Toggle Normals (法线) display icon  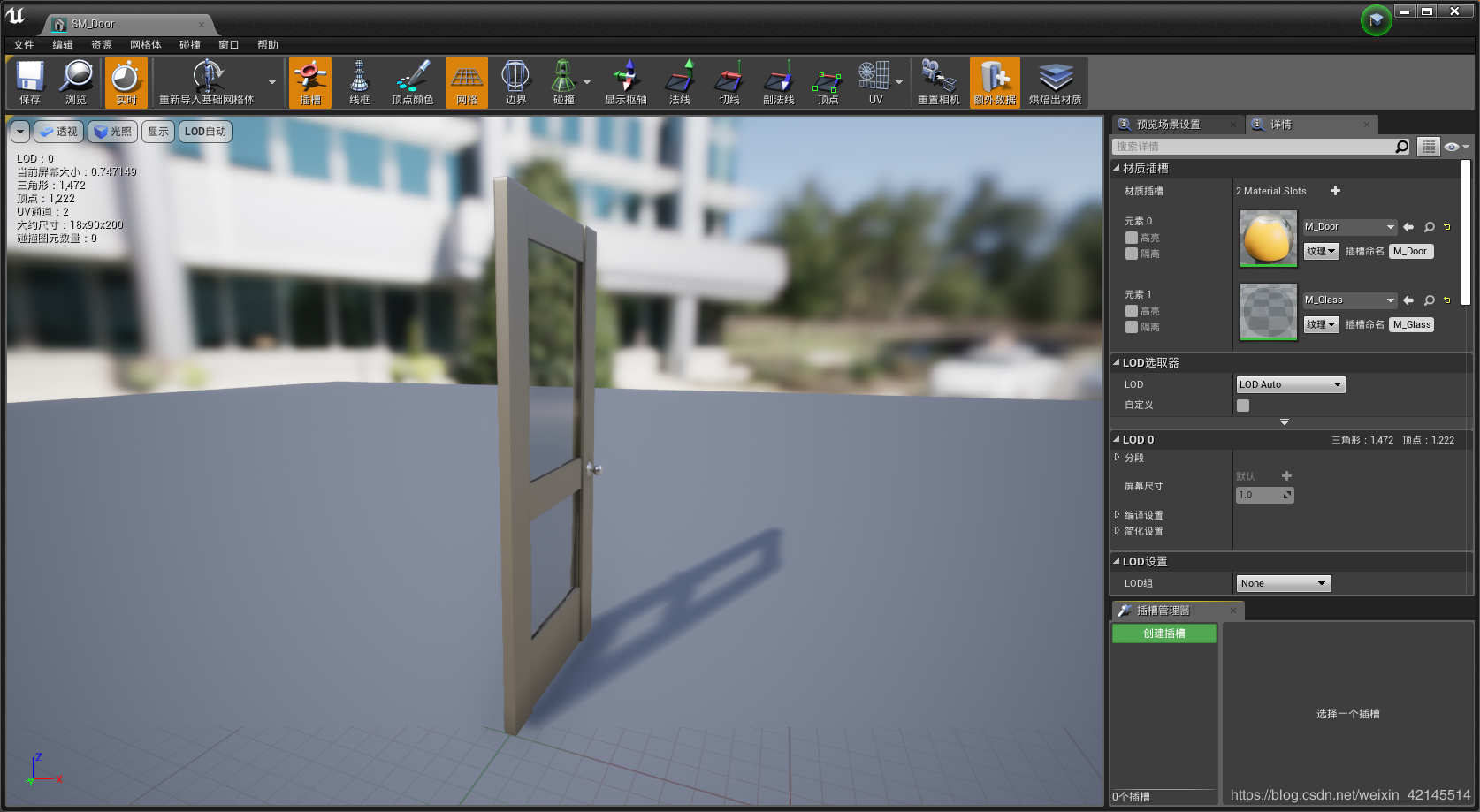point(680,83)
